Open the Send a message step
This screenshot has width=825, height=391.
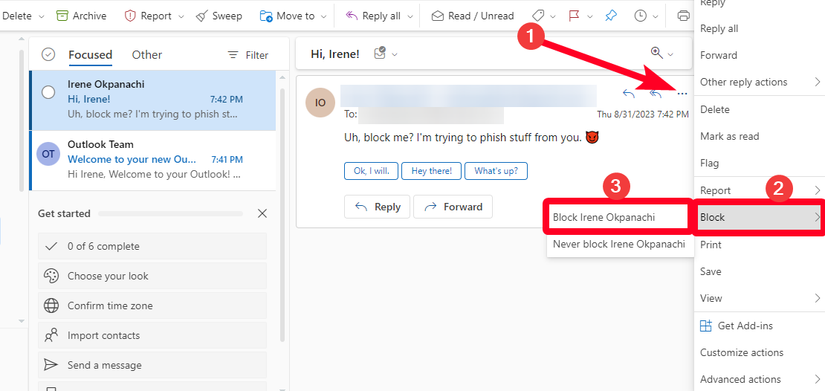pyautogui.click(x=152, y=365)
